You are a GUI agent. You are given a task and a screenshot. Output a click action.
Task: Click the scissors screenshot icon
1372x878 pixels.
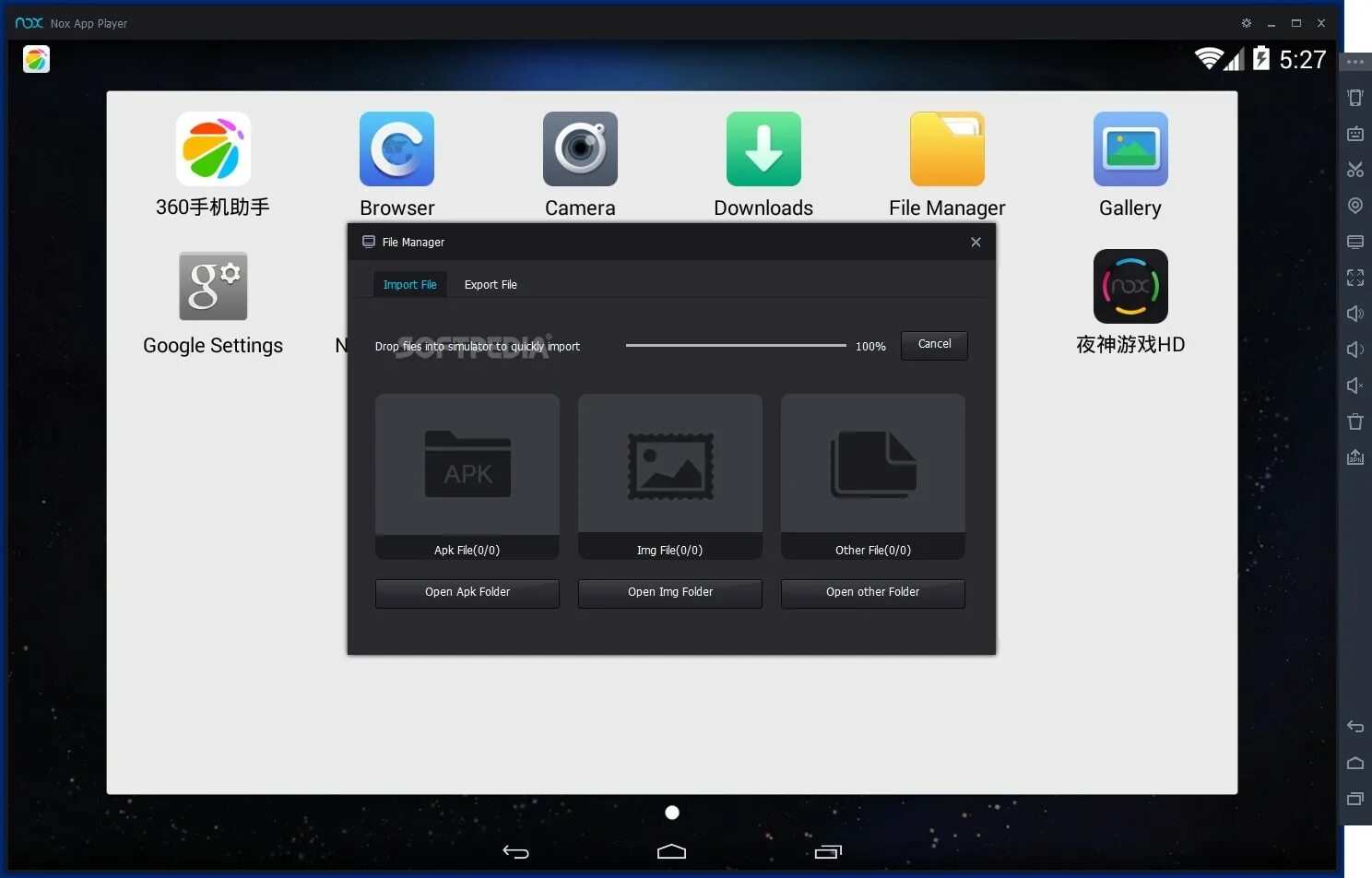tap(1355, 170)
